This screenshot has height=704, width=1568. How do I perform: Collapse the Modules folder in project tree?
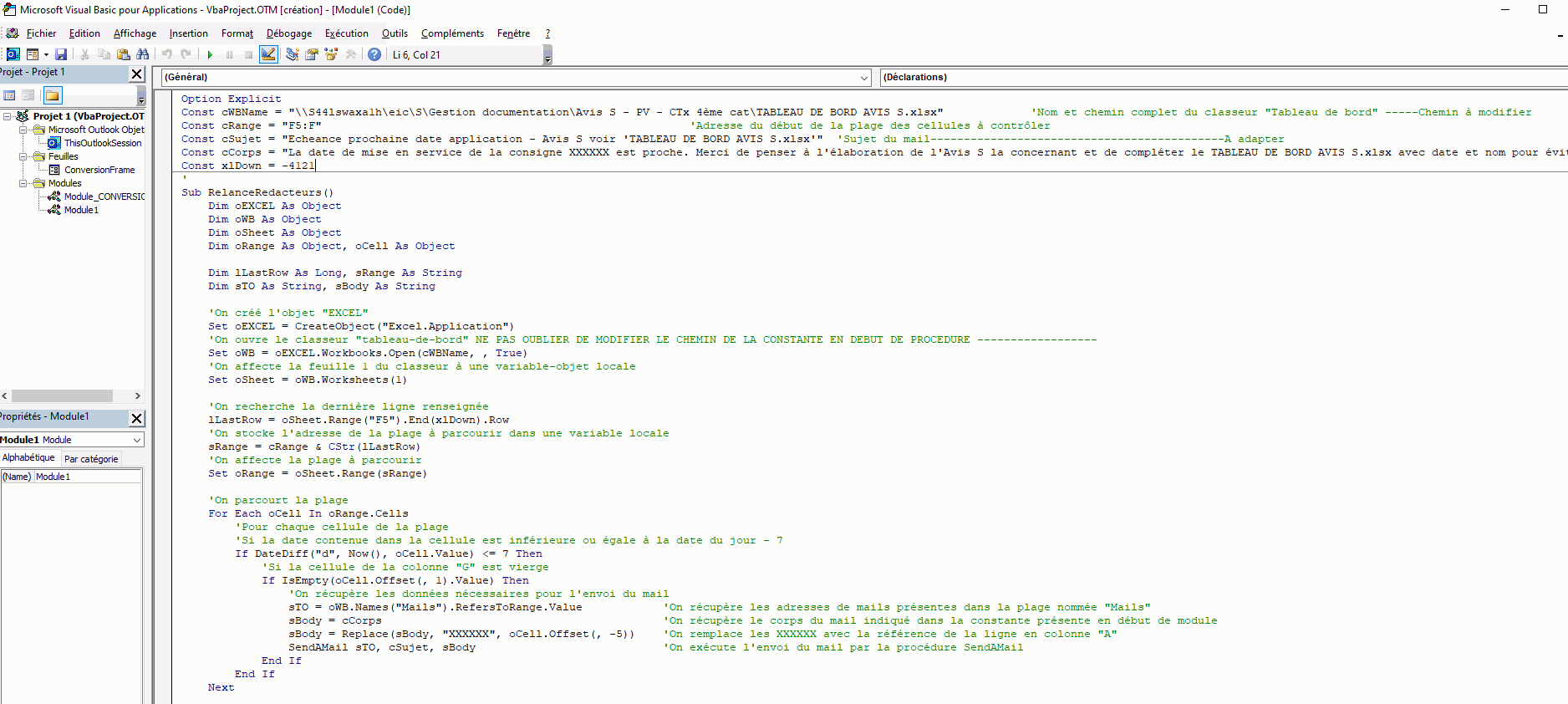pyautogui.click(x=23, y=183)
